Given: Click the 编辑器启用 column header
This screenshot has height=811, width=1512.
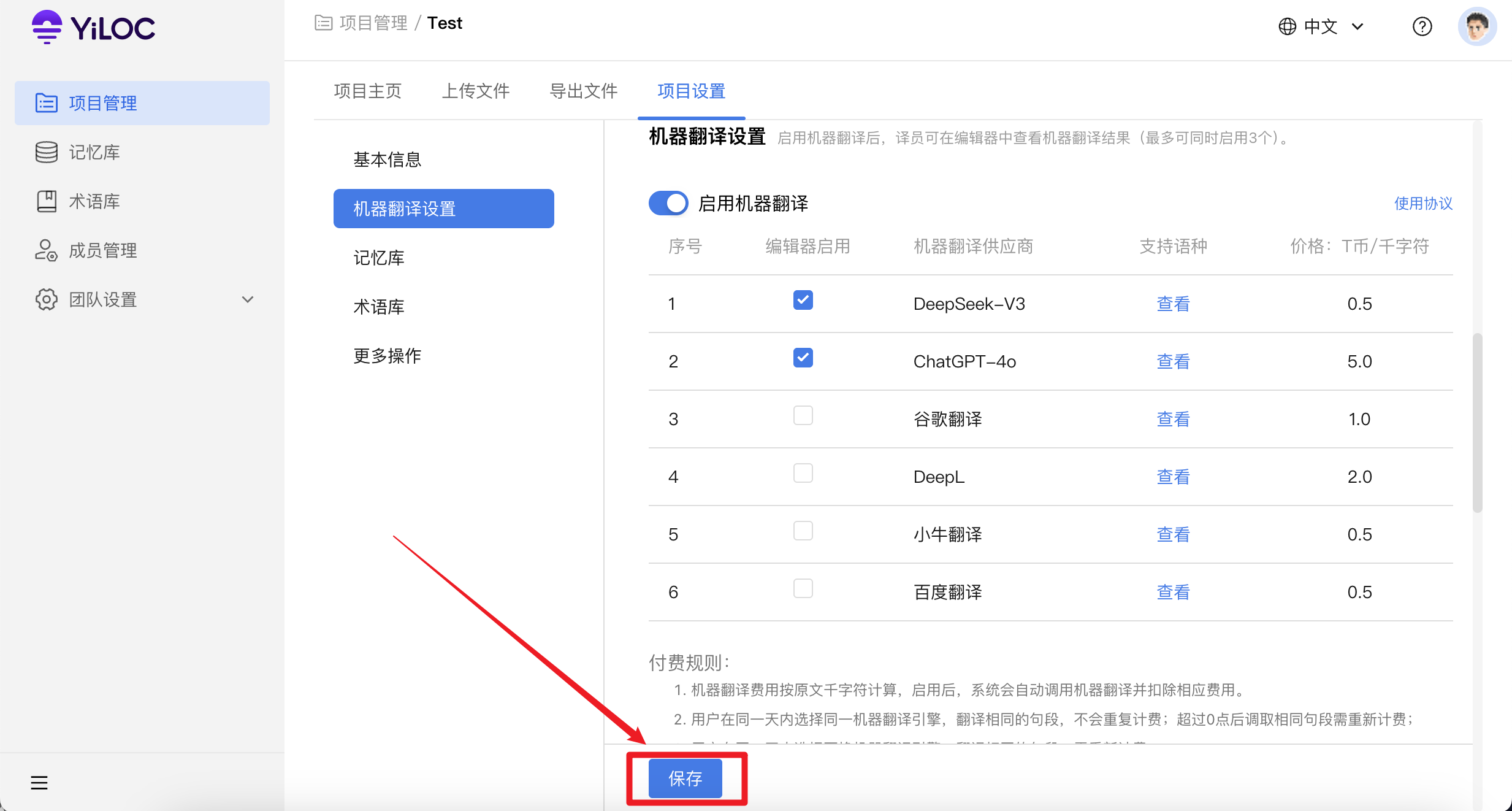Looking at the screenshot, I should pos(808,246).
